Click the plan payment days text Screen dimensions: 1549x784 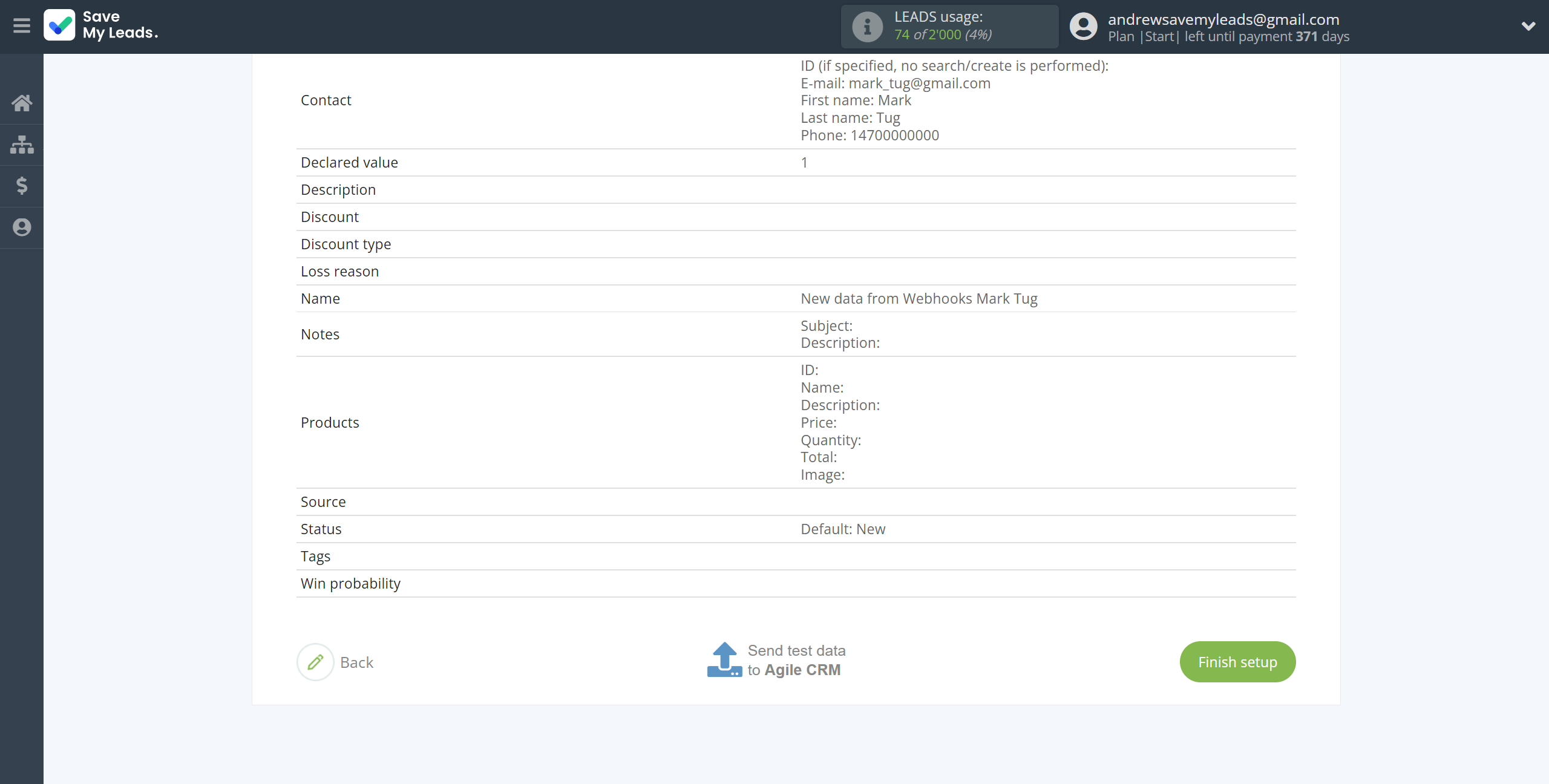click(1228, 37)
